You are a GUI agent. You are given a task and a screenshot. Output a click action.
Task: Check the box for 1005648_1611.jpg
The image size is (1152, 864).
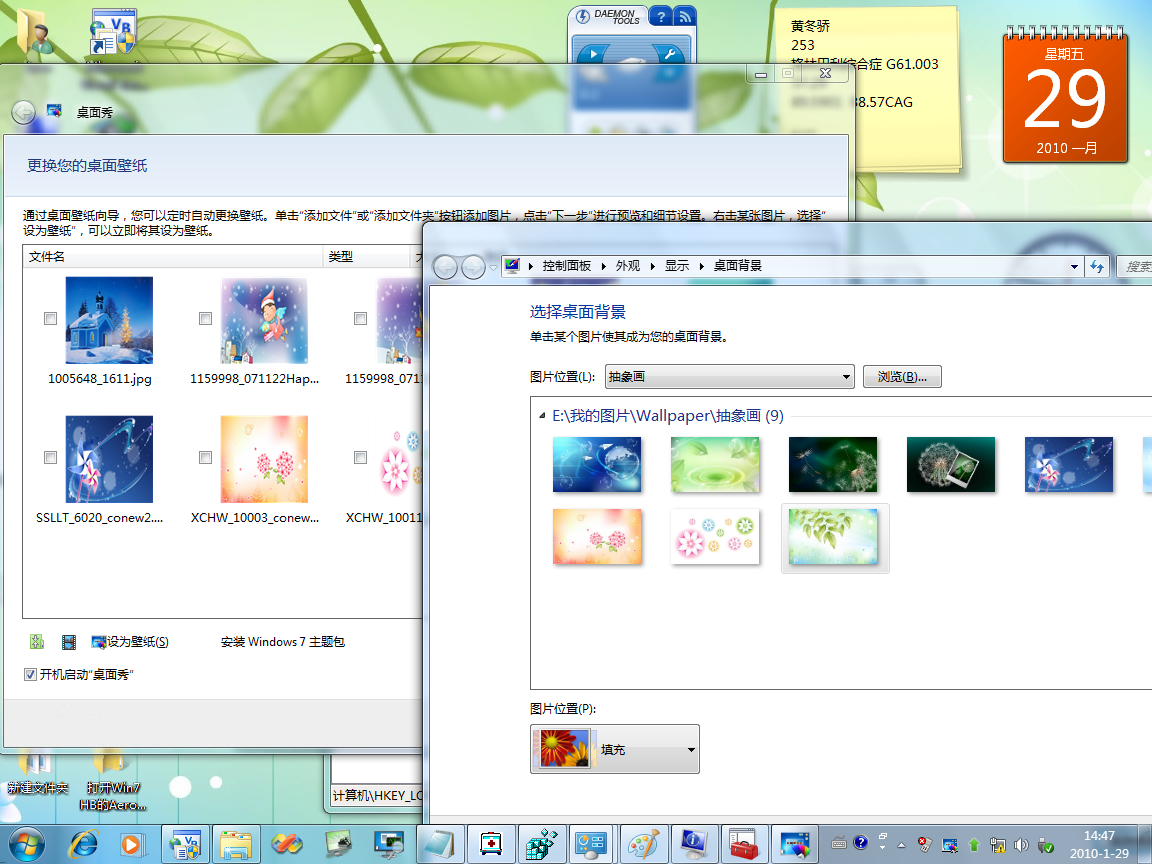point(51,319)
